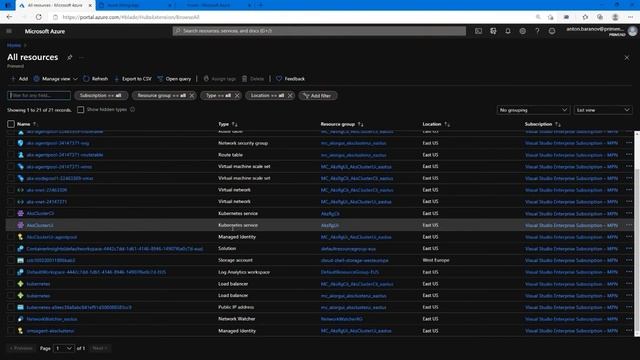Open the List view dropdown
Image resolution: width=640 pixels, height=360 pixels.
[603, 110]
